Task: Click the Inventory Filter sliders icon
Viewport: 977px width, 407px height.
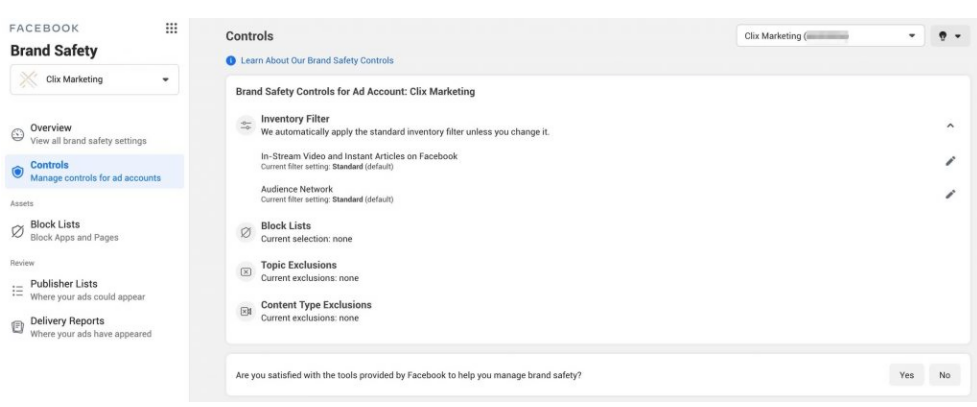Action: [246, 125]
